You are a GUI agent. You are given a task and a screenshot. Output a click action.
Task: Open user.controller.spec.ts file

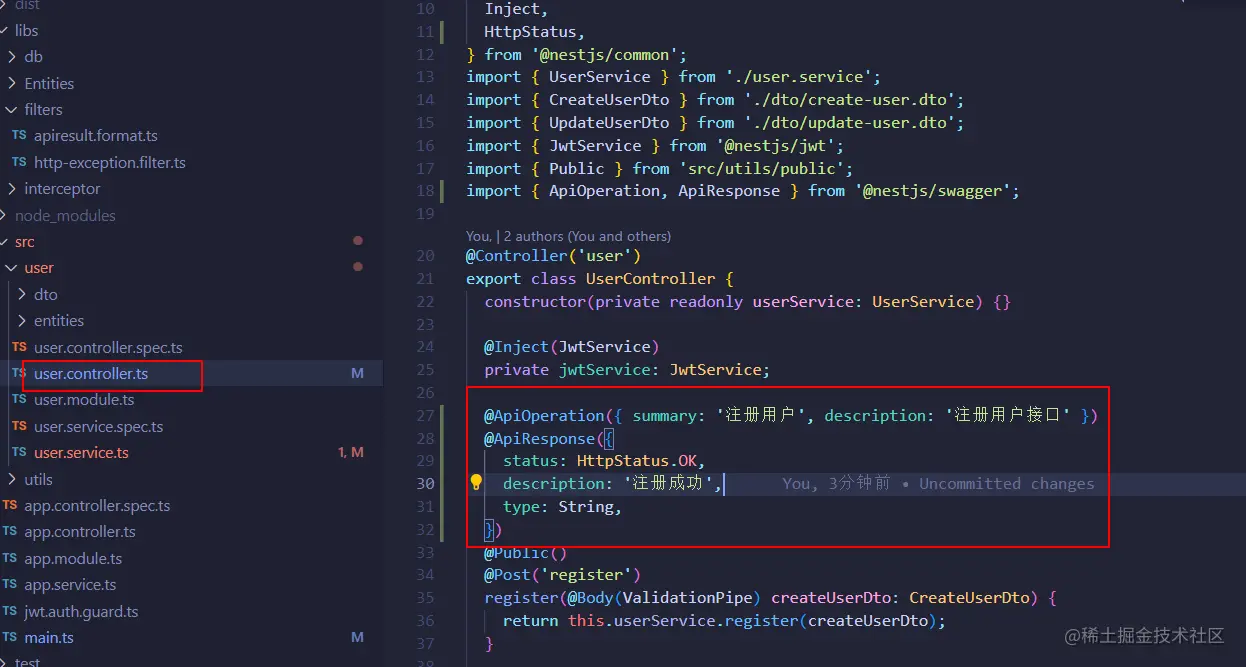(108, 348)
